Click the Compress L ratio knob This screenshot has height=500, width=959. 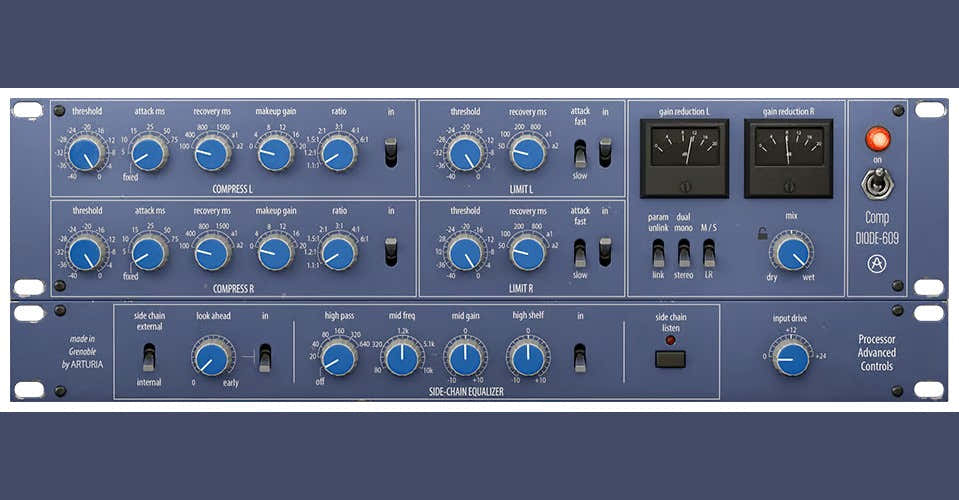tap(338, 154)
